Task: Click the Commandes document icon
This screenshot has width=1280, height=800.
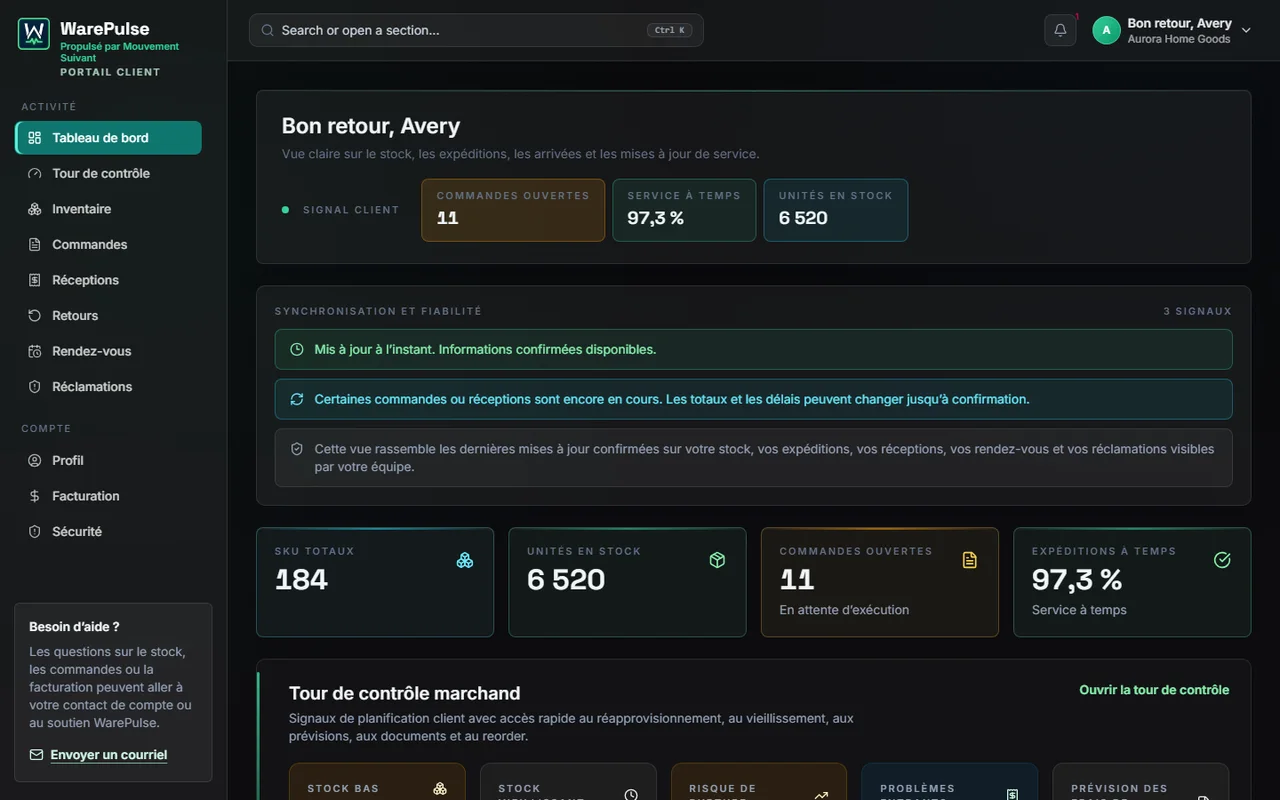Action: click(x=35, y=244)
